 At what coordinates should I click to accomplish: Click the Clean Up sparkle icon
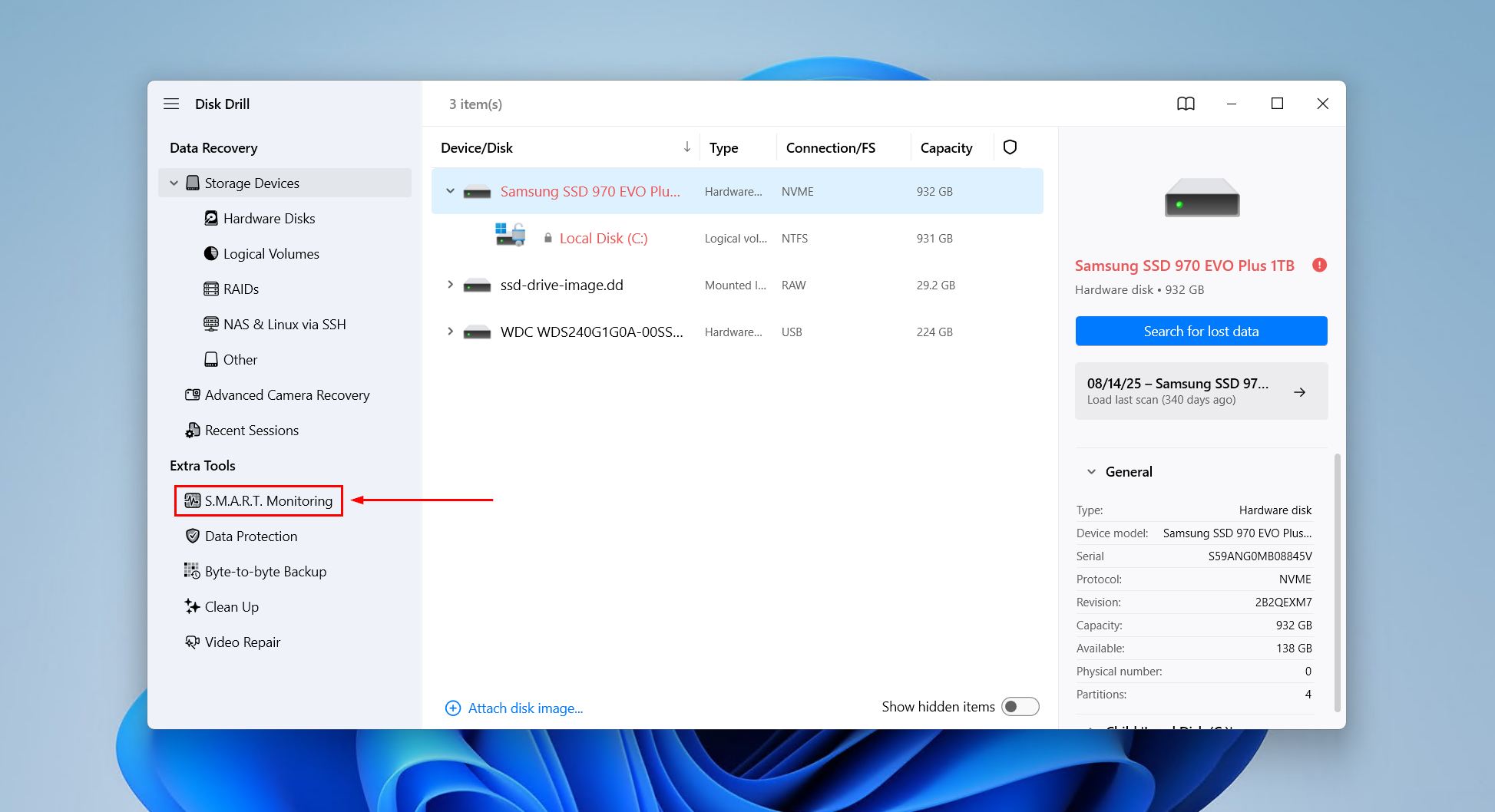click(193, 606)
